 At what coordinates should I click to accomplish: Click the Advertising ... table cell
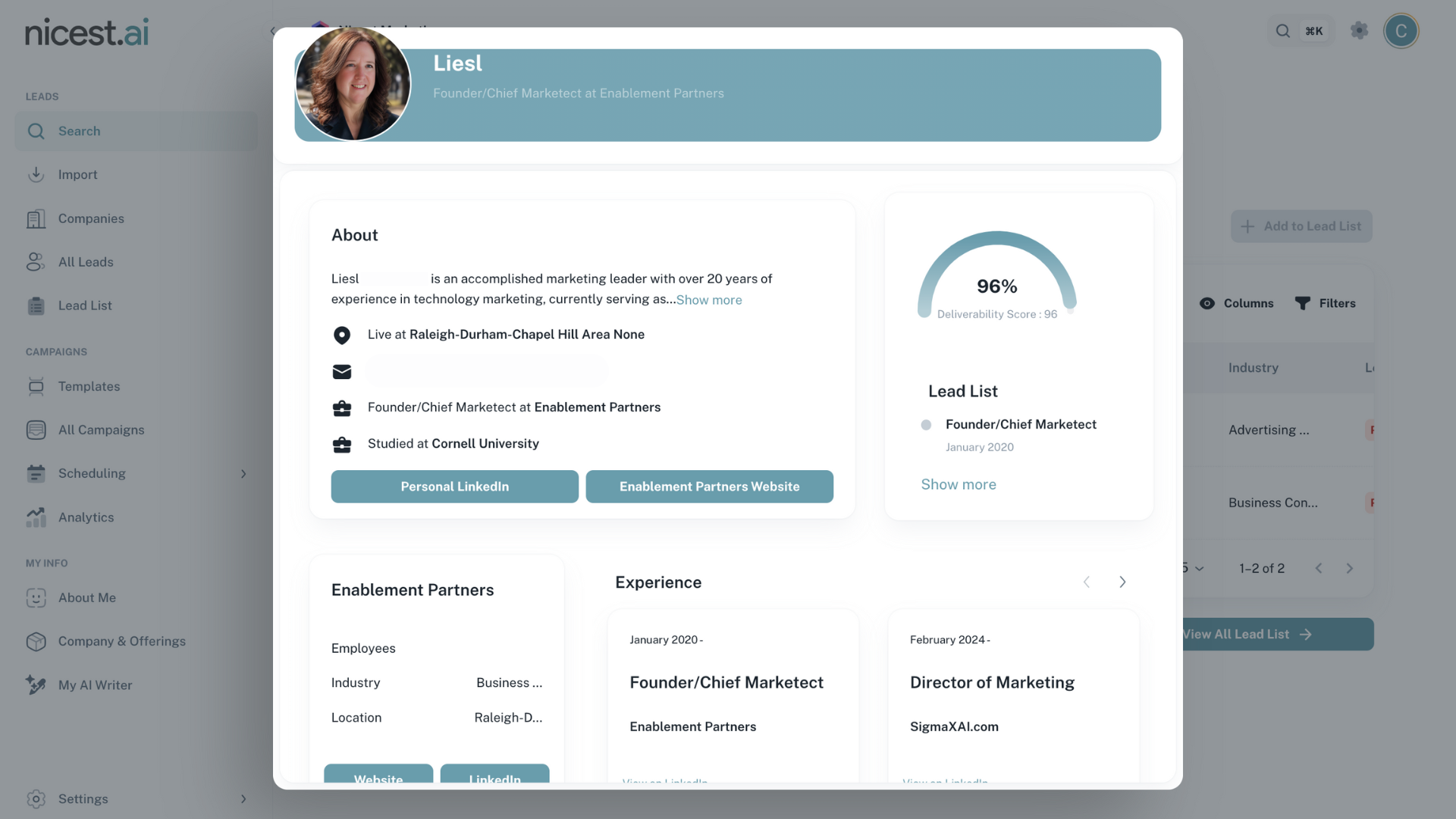(x=1269, y=430)
